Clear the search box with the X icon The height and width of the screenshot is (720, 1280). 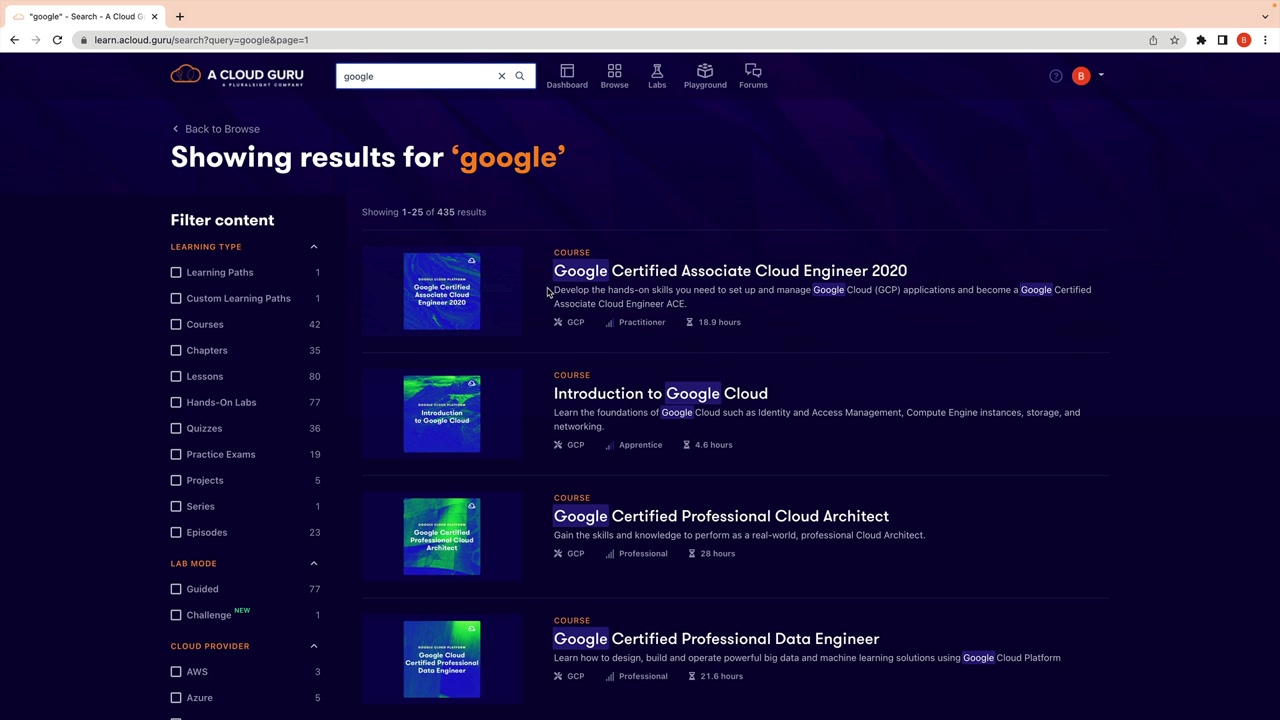(x=502, y=76)
